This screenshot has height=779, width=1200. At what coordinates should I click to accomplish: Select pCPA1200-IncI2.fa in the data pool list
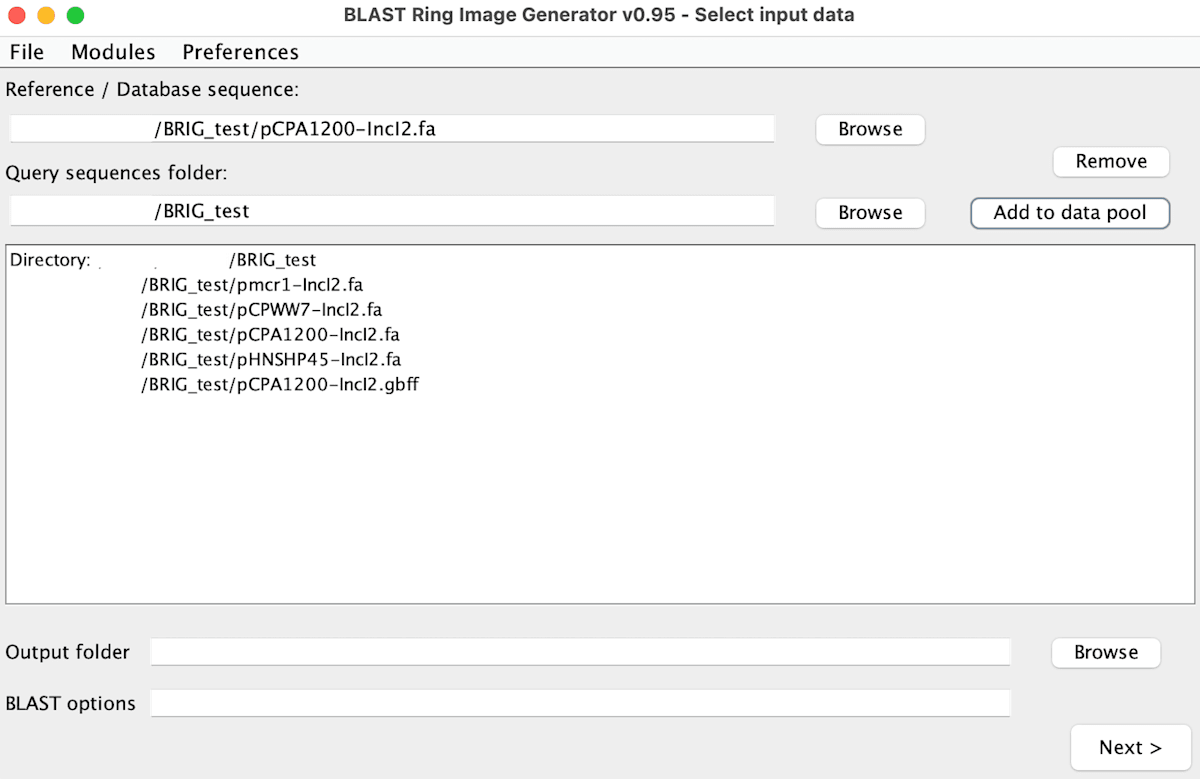[270, 335]
